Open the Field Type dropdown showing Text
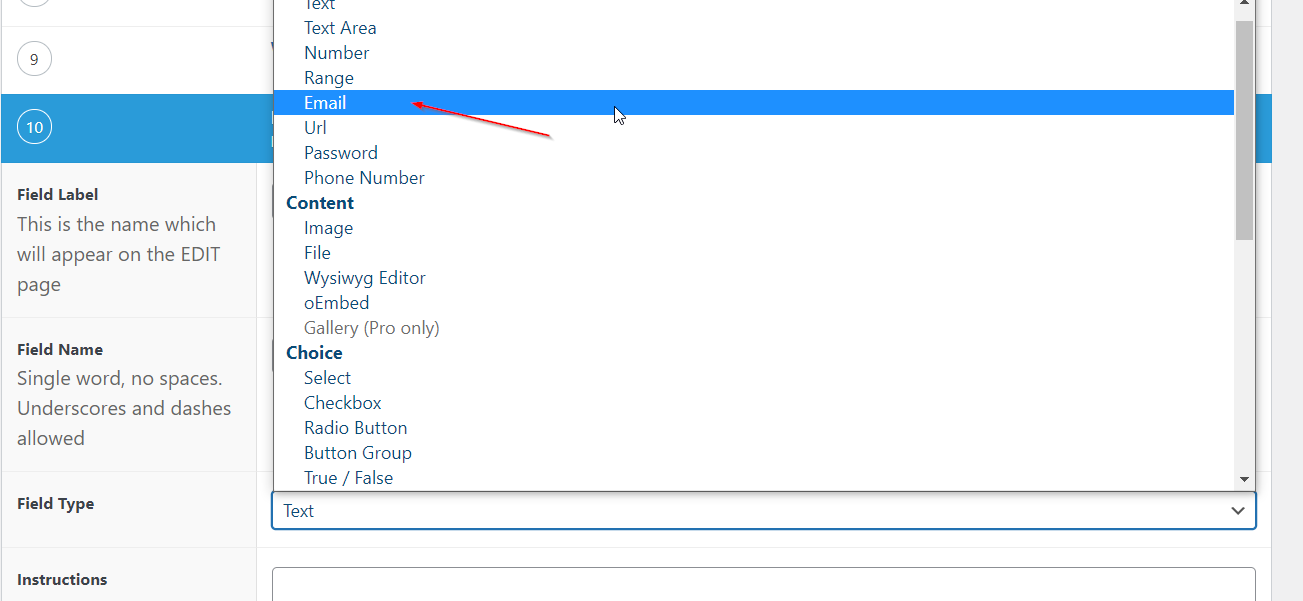Image resolution: width=1303 pixels, height=601 pixels. tap(763, 511)
